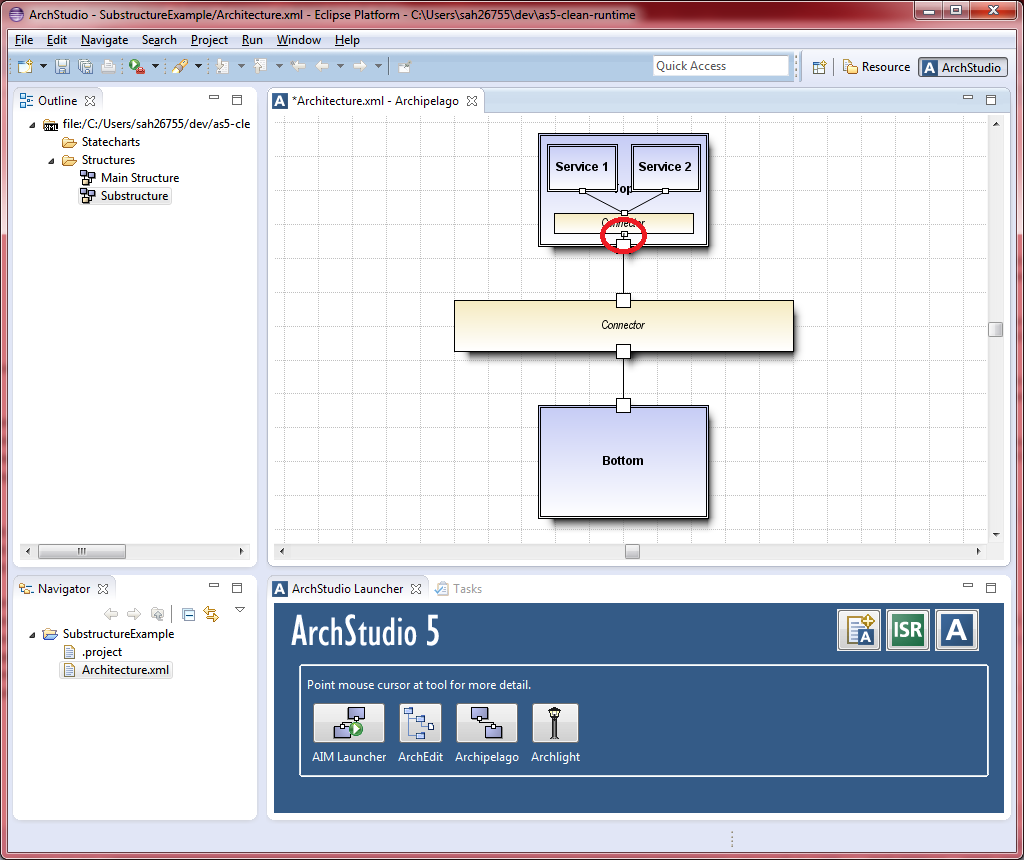Click the Previous Annotation toolbar icon

[x=261, y=66]
